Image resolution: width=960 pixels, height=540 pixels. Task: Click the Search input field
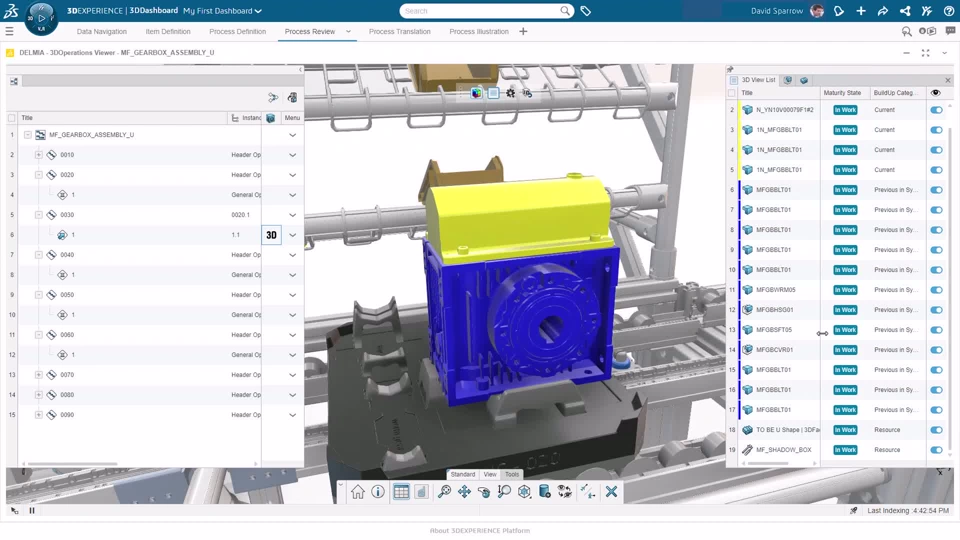pyautogui.click(x=481, y=11)
